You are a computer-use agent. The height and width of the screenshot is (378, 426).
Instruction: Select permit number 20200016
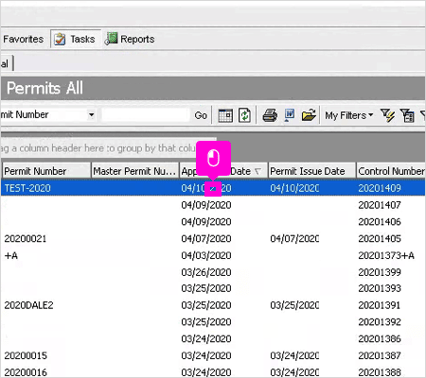point(26,372)
